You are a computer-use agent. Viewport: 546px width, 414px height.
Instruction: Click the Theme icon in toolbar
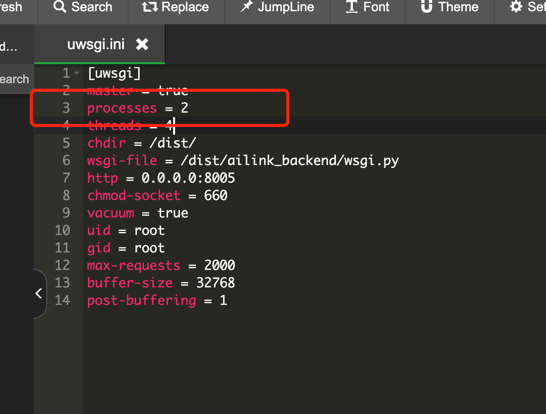click(x=427, y=6)
